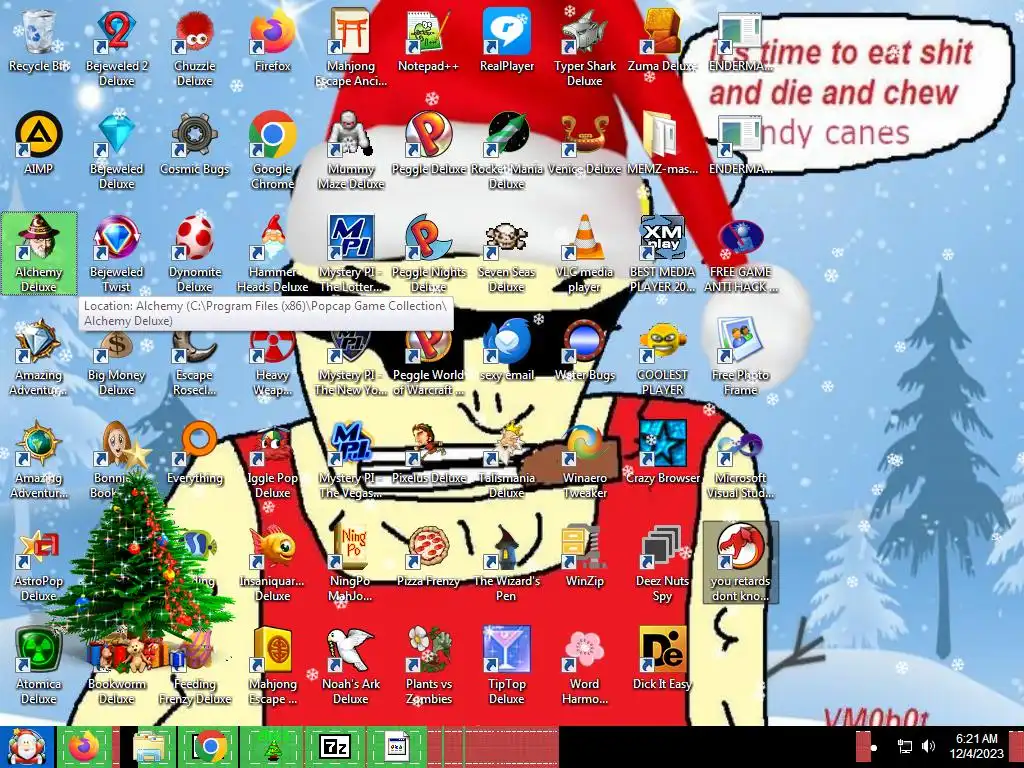Select Iggle Pop Deluxe icon
The height and width of the screenshot is (768, 1024).
pyautogui.click(x=272, y=460)
